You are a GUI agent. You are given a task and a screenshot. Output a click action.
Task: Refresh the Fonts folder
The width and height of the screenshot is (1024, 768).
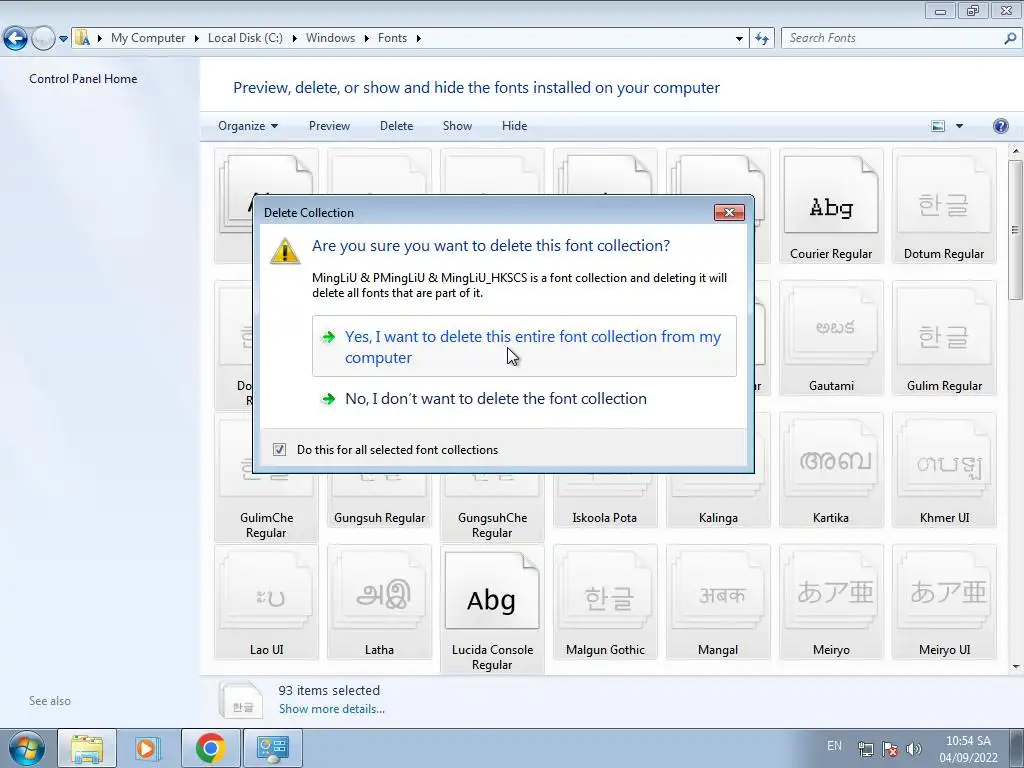click(x=761, y=39)
